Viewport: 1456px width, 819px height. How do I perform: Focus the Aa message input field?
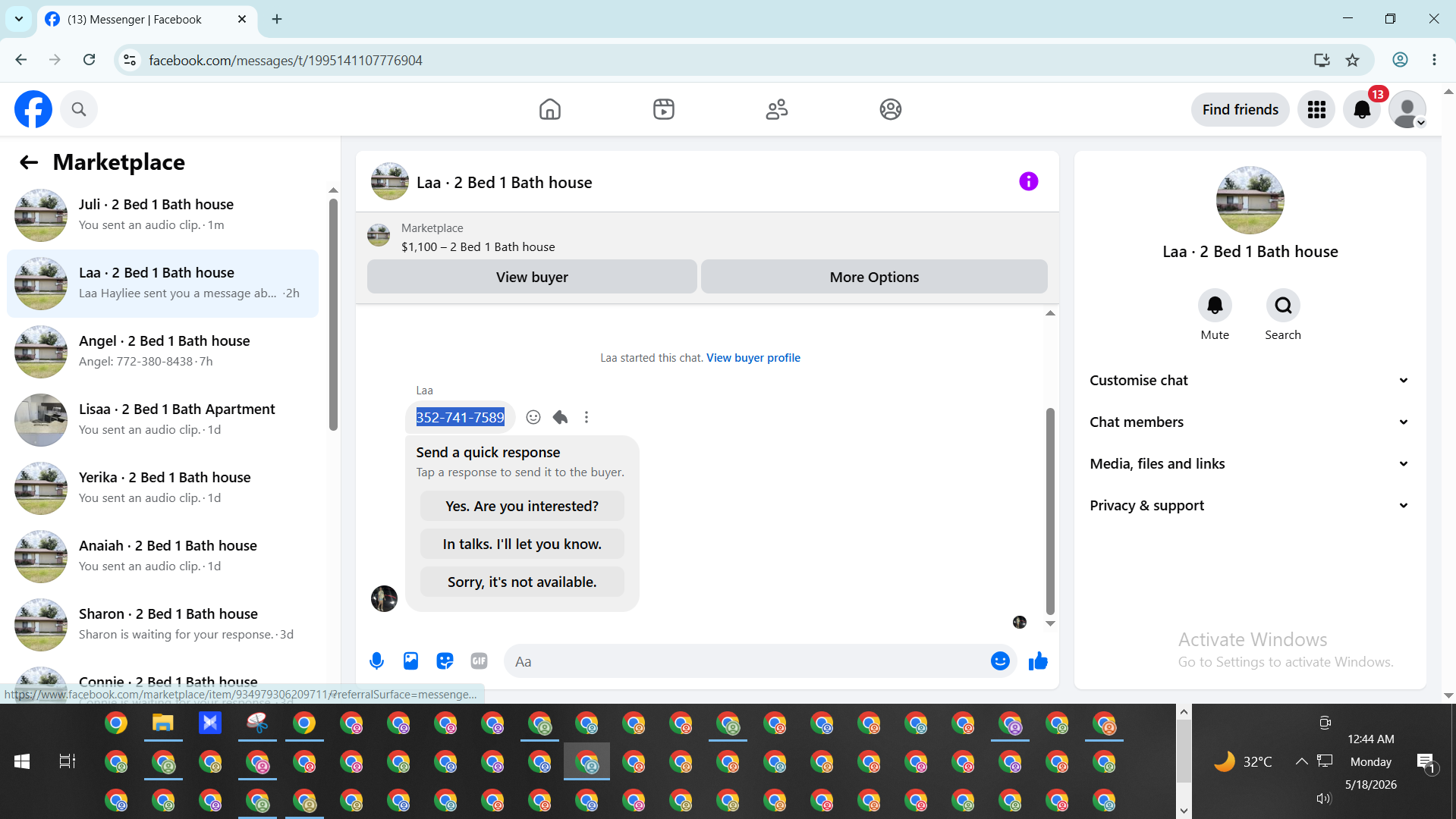(747, 661)
